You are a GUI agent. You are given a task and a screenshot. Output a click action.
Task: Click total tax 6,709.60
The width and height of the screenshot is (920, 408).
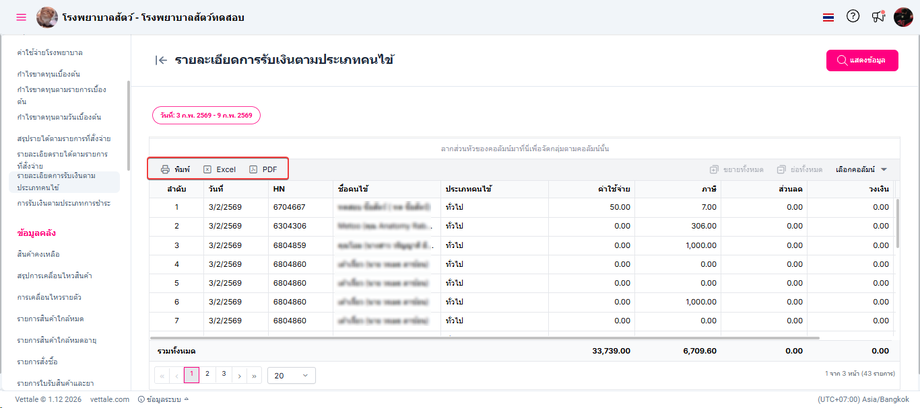click(x=699, y=350)
